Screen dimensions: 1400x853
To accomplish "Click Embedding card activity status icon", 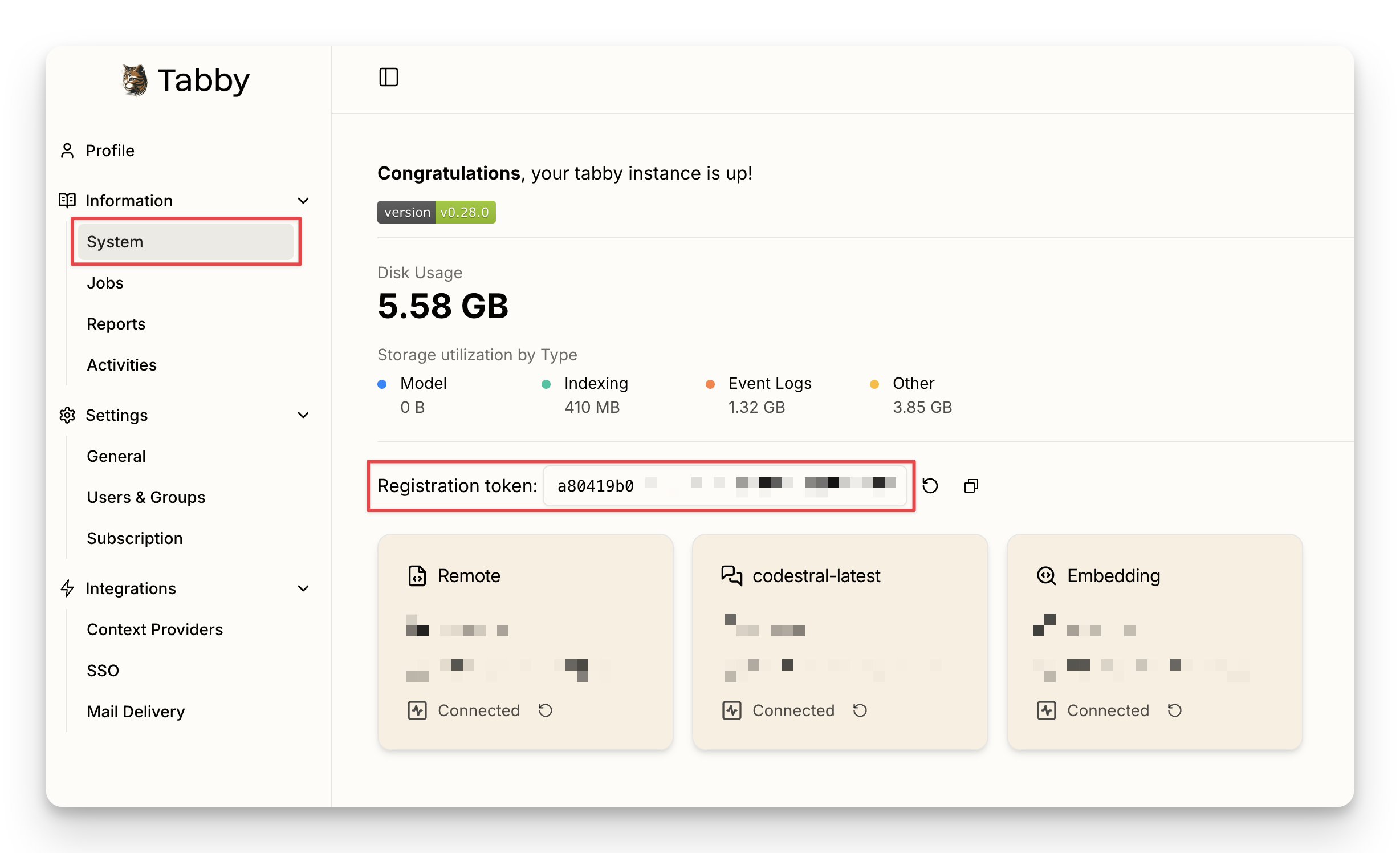I will coord(1047,710).
